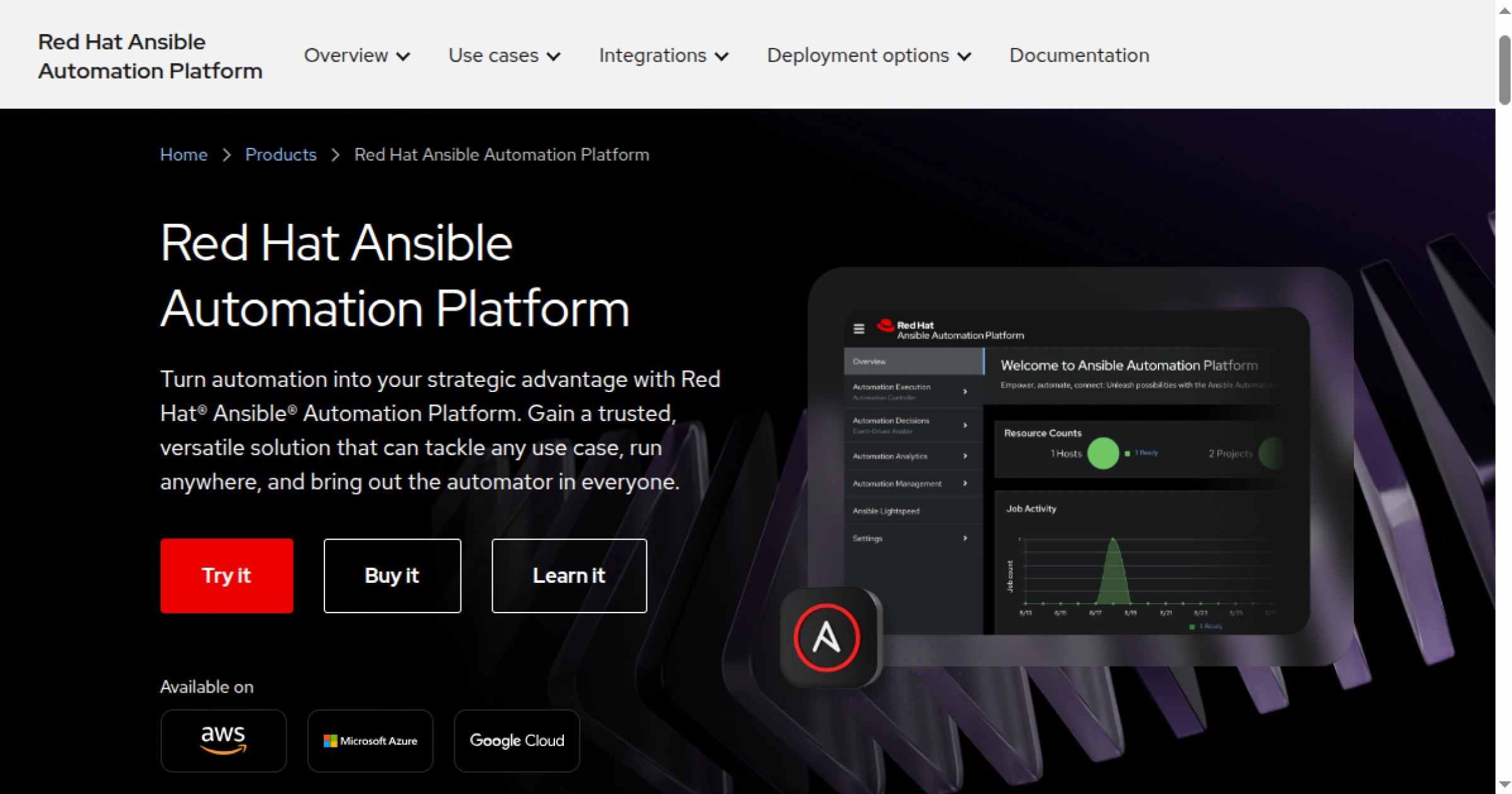Click the 'Available on' label

[x=207, y=687]
